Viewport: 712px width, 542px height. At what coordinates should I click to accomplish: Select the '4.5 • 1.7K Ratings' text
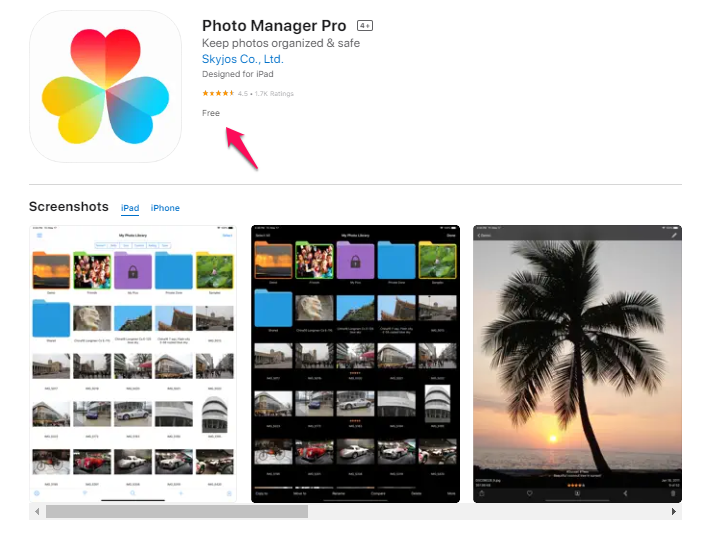pyautogui.click(x=266, y=94)
